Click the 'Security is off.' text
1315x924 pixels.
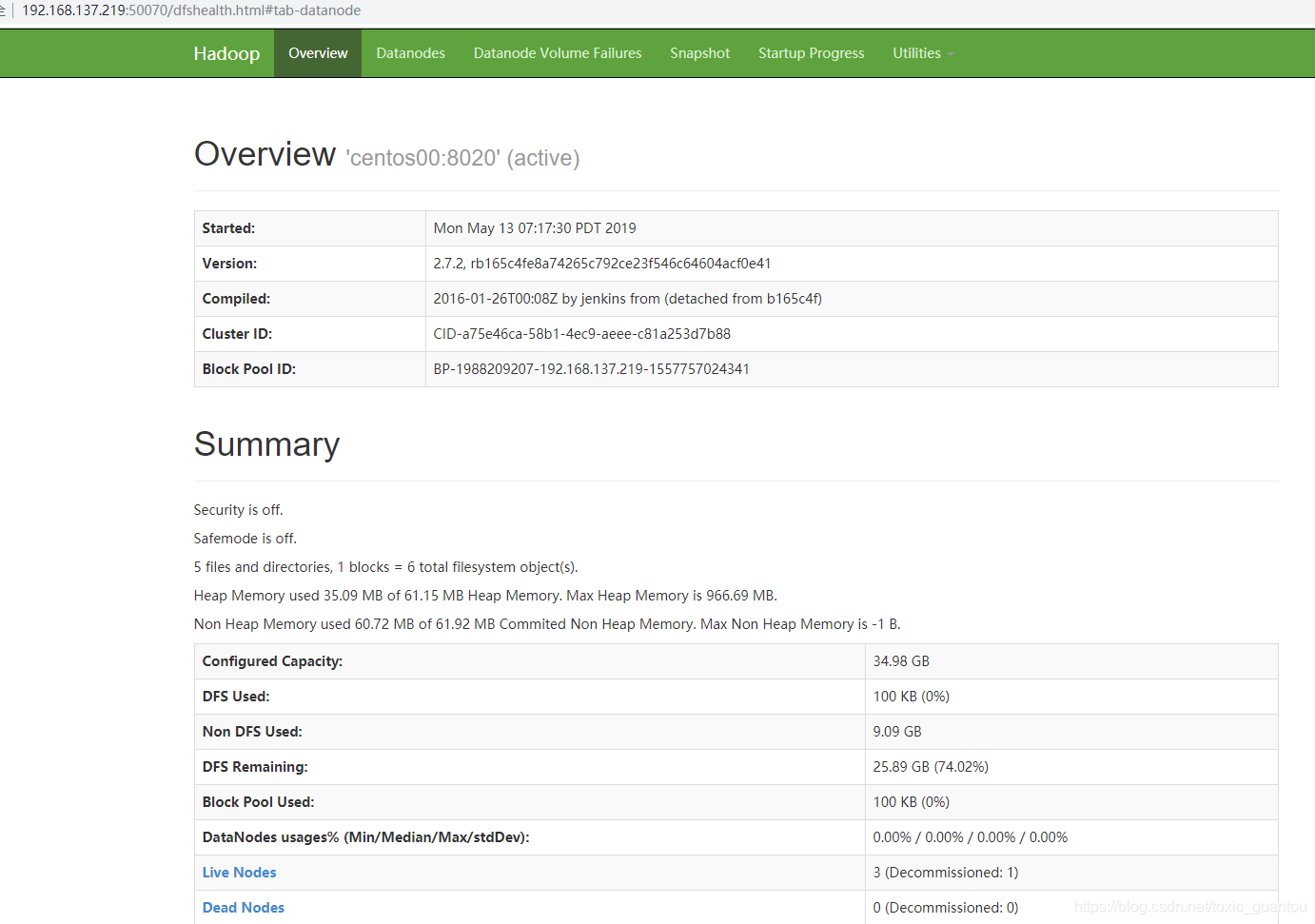(238, 510)
